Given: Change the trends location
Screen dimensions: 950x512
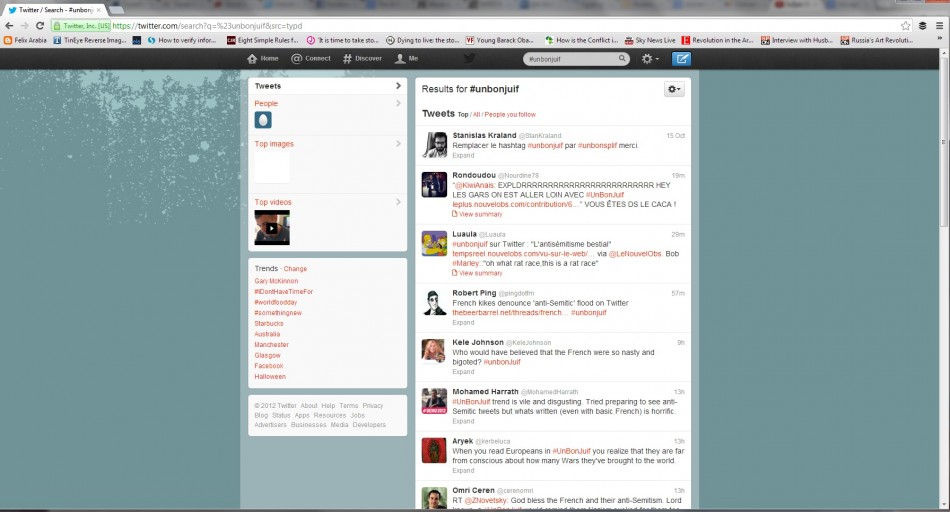Looking at the screenshot, I should [x=295, y=269].
